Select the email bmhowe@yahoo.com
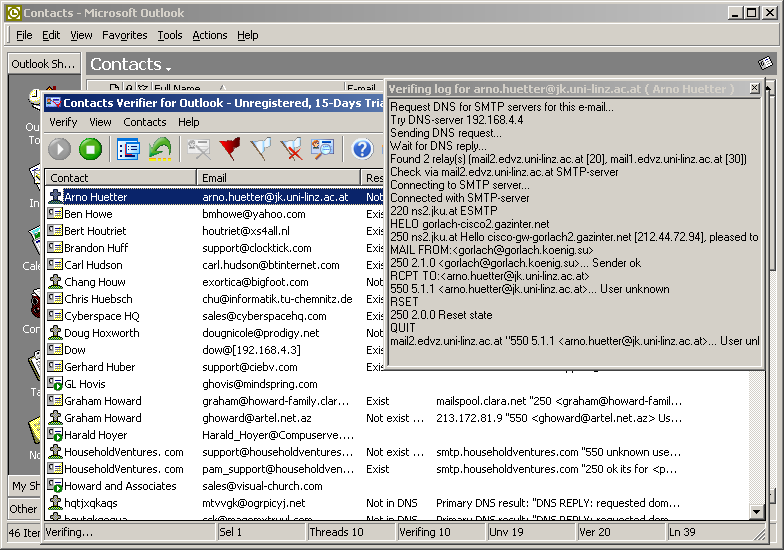The image size is (784, 550). click(254, 214)
